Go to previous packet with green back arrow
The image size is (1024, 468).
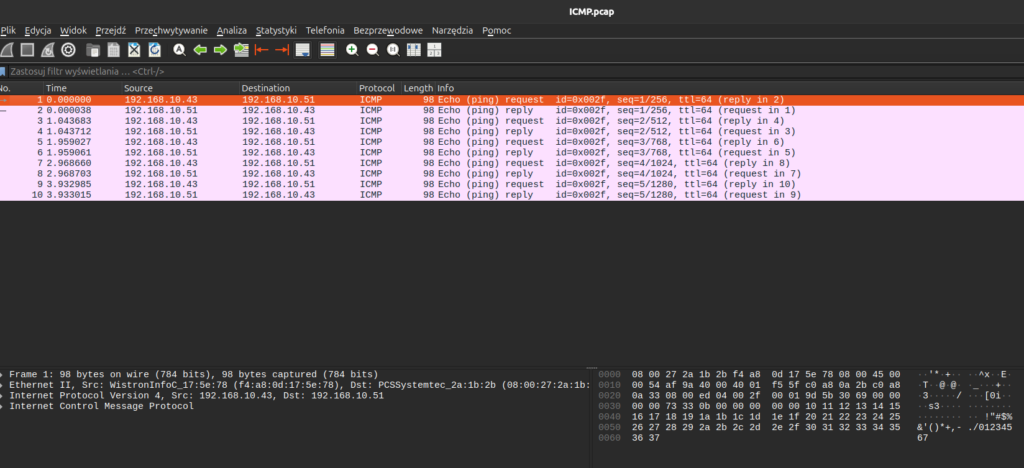200,49
